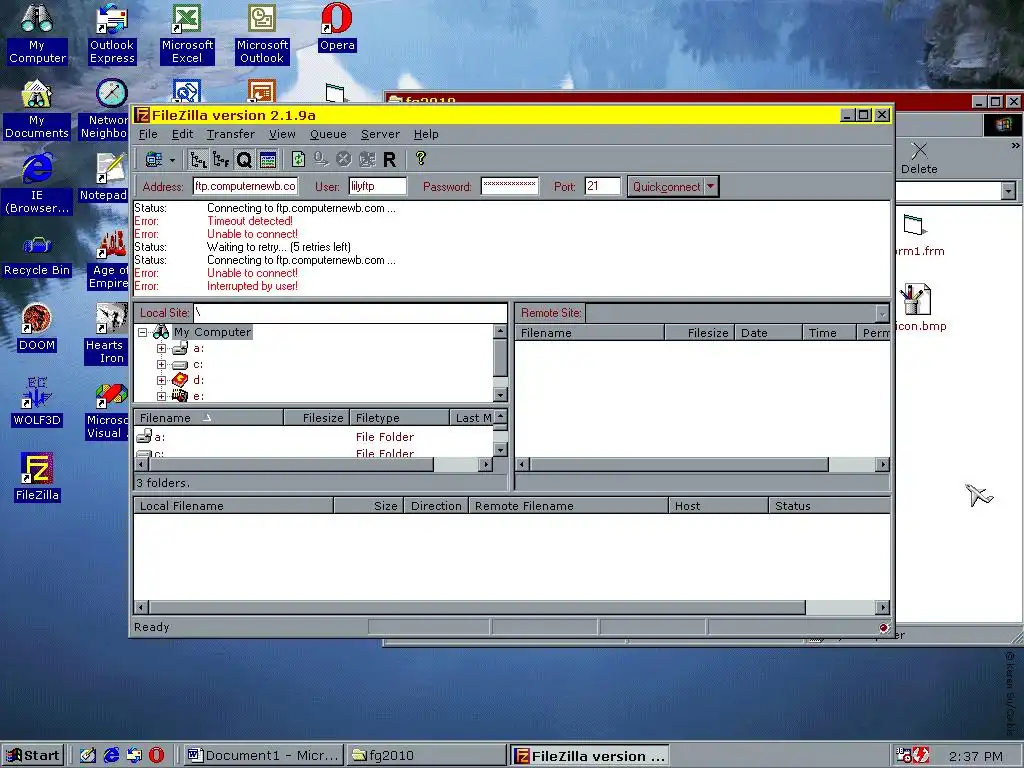Click the Start button on the taskbar

(33, 756)
